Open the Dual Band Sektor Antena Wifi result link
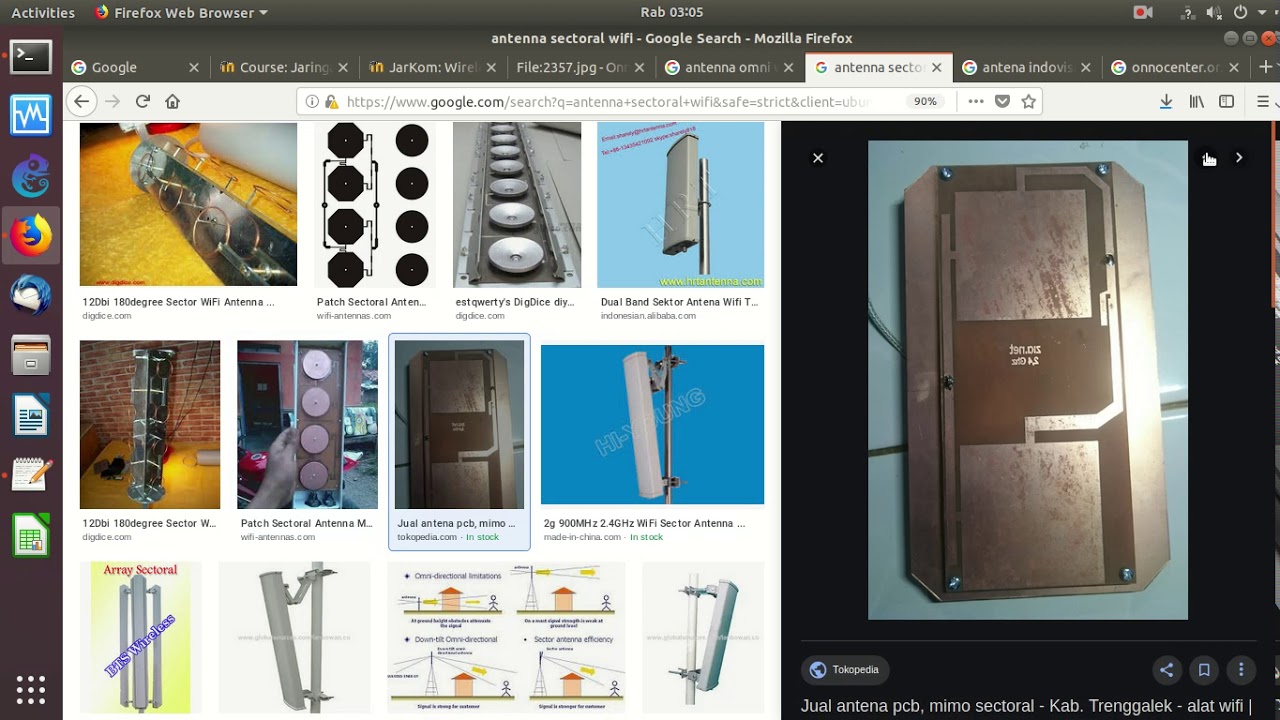Image resolution: width=1280 pixels, height=720 pixels. point(679,302)
